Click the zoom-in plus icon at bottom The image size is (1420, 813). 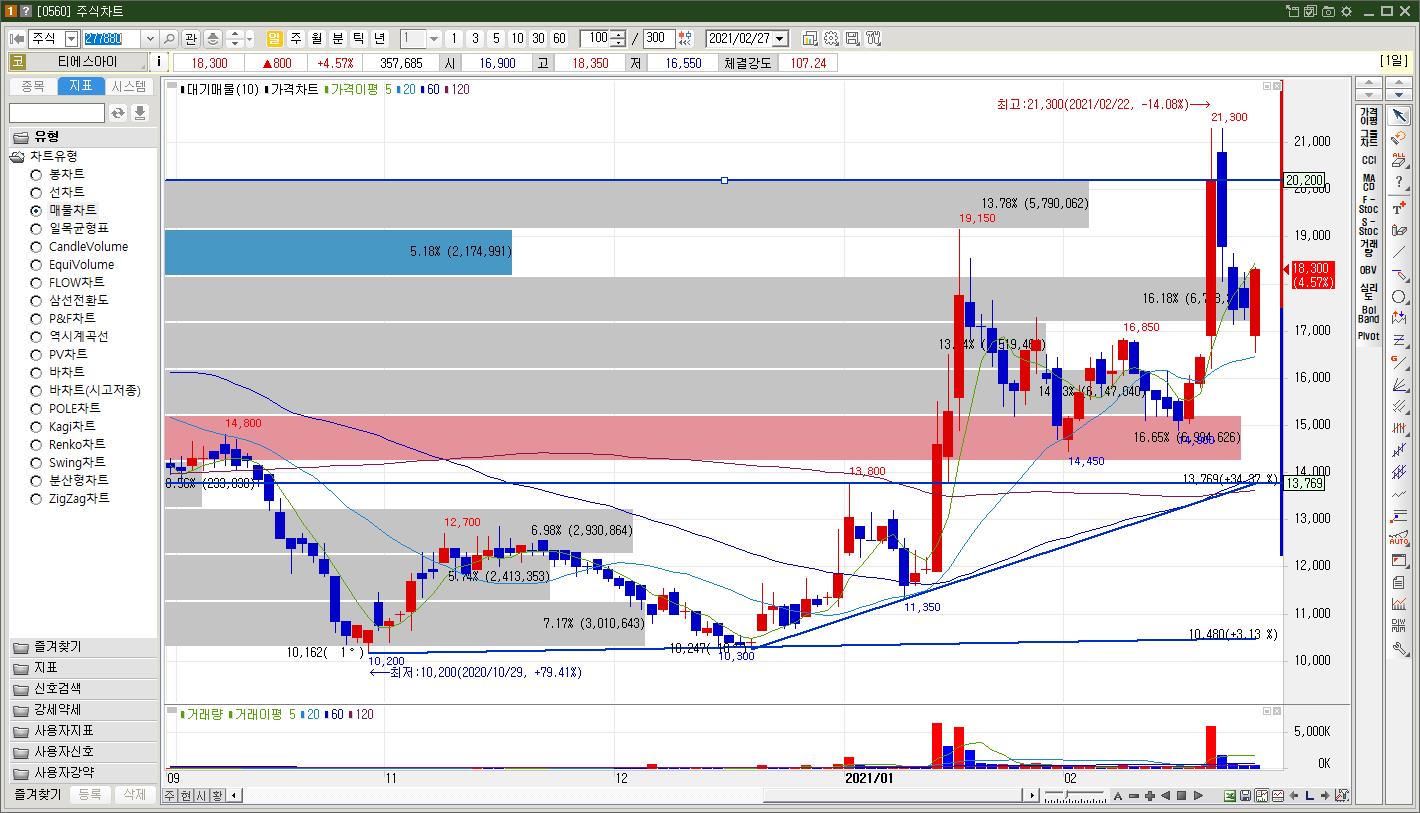click(x=1149, y=796)
